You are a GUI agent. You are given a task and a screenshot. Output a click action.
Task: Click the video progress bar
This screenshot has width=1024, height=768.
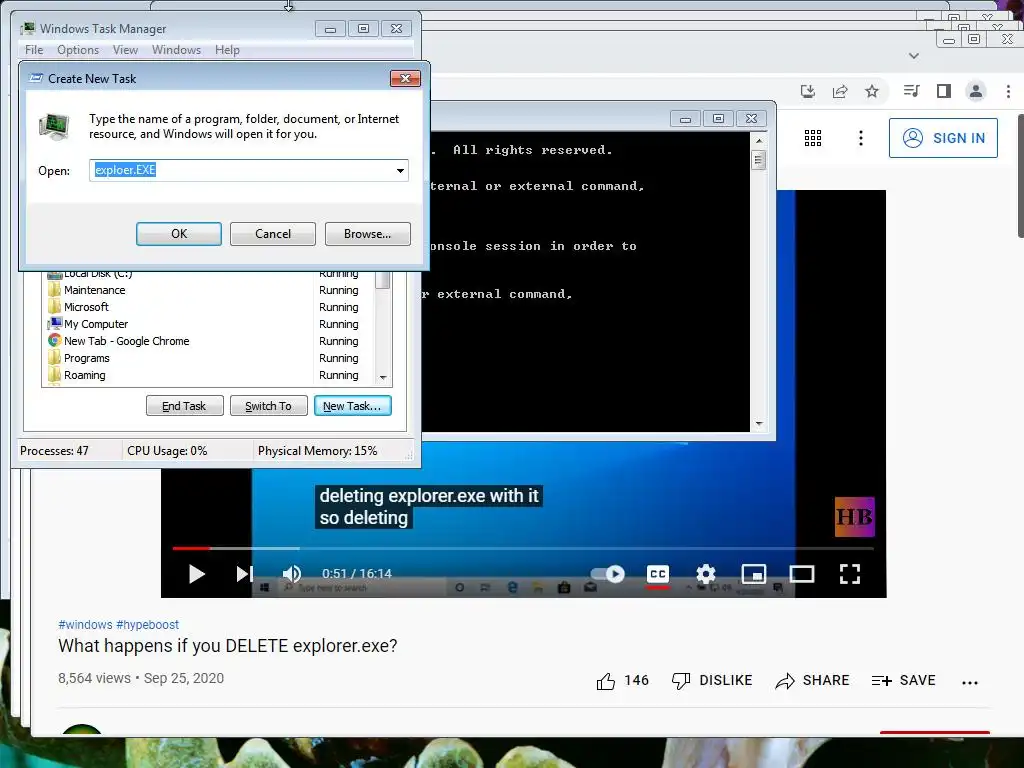click(x=523, y=549)
